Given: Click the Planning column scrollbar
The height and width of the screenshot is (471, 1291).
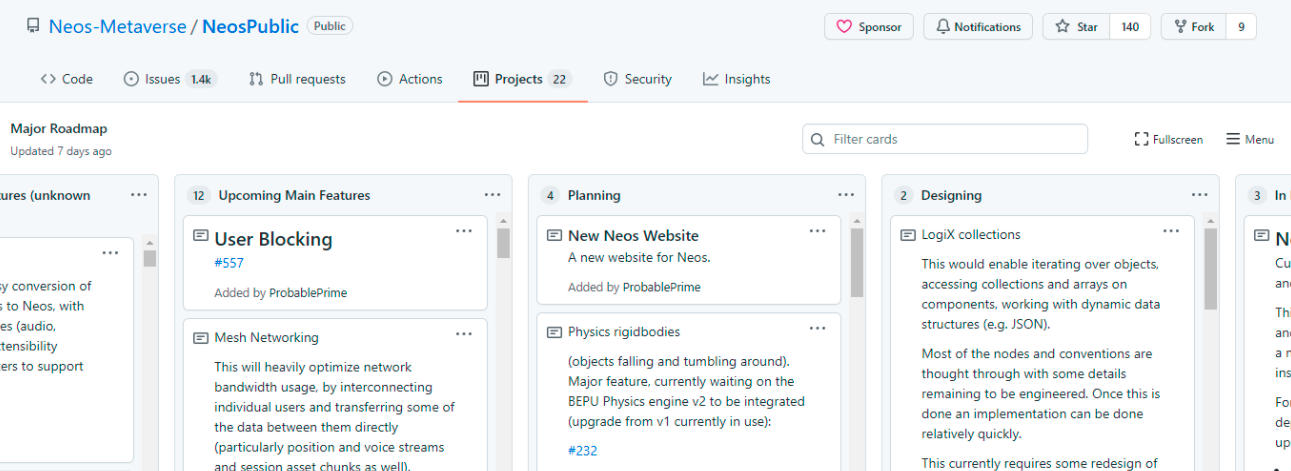Looking at the screenshot, I should 857,262.
